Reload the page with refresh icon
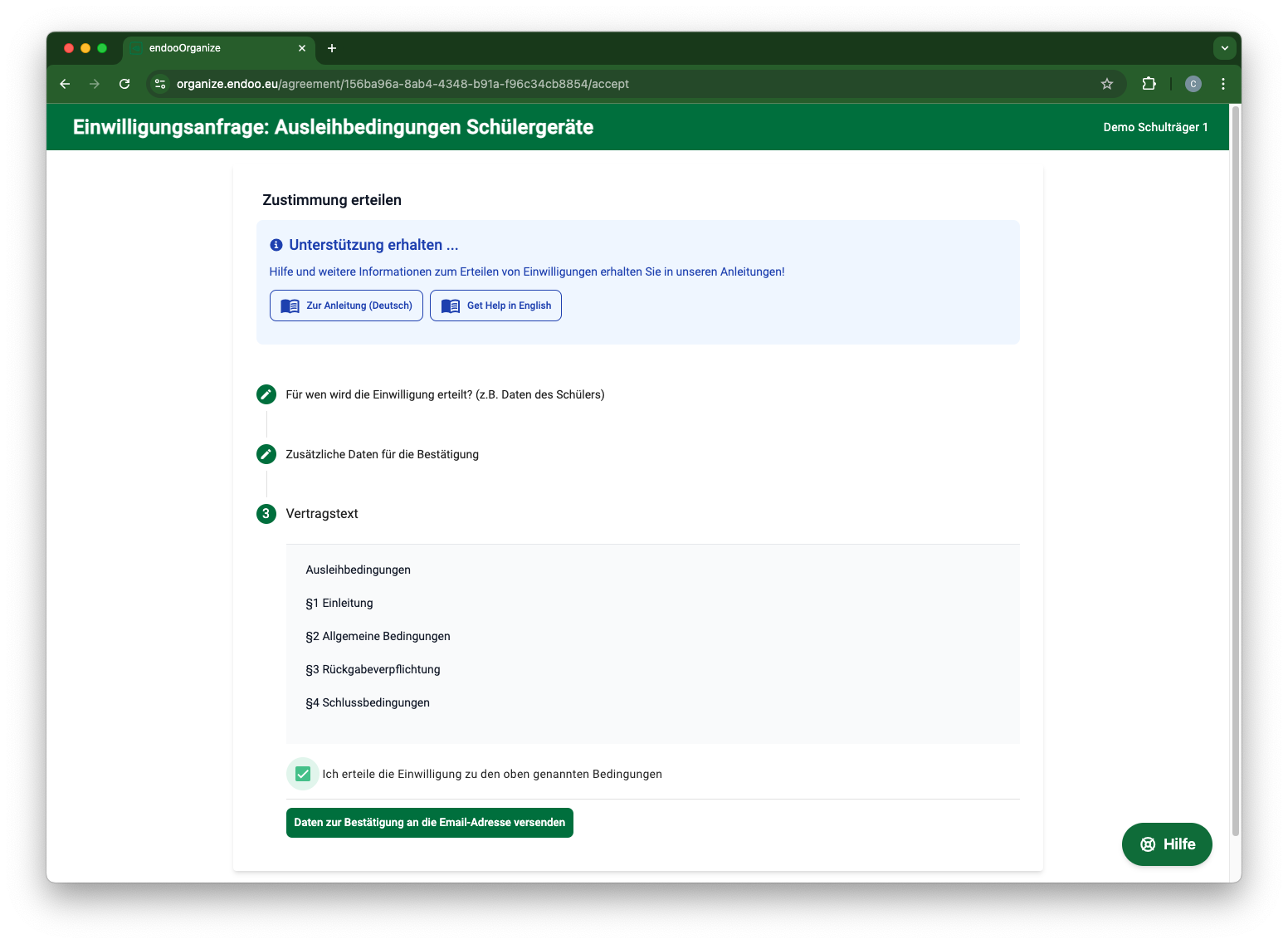 (x=124, y=84)
